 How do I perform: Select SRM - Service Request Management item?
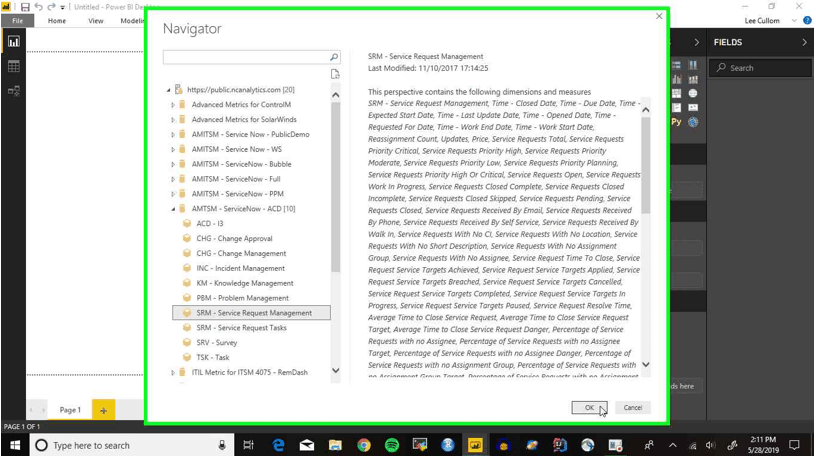pos(251,313)
